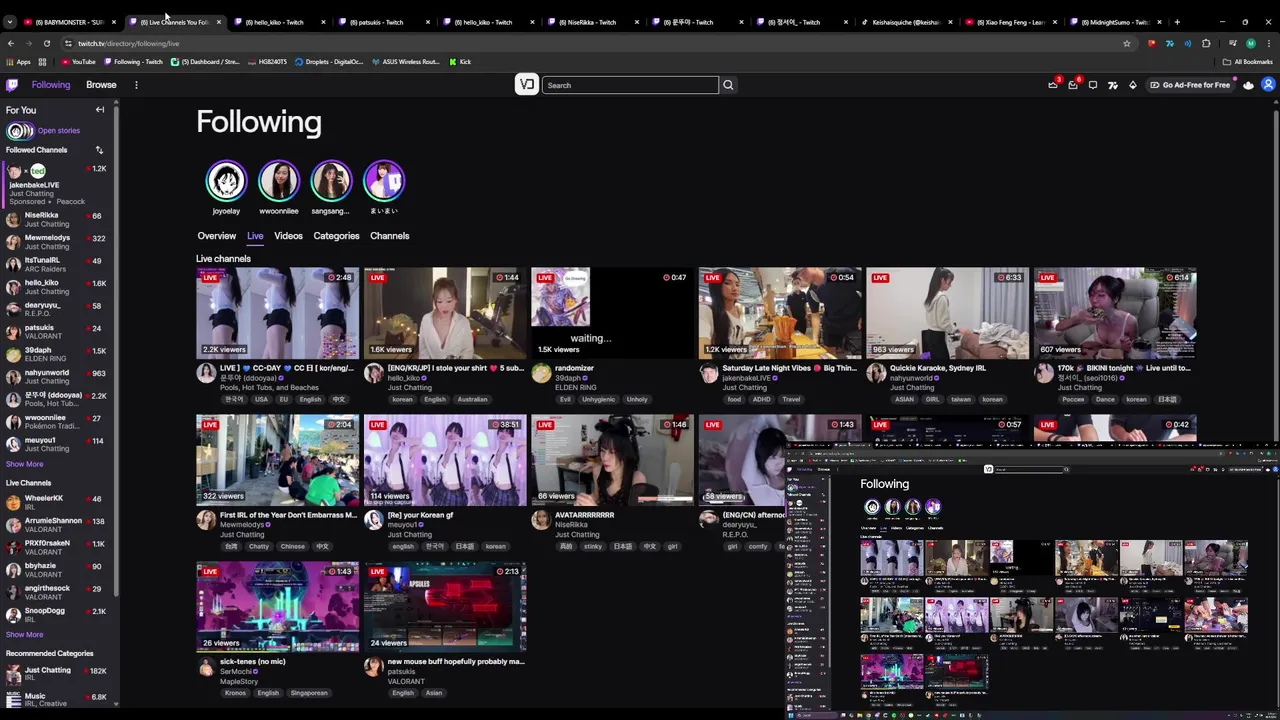Select ItsTunaRL in followed channels sidebar
This screenshot has height=720, width=1280.
coord(58,264)
